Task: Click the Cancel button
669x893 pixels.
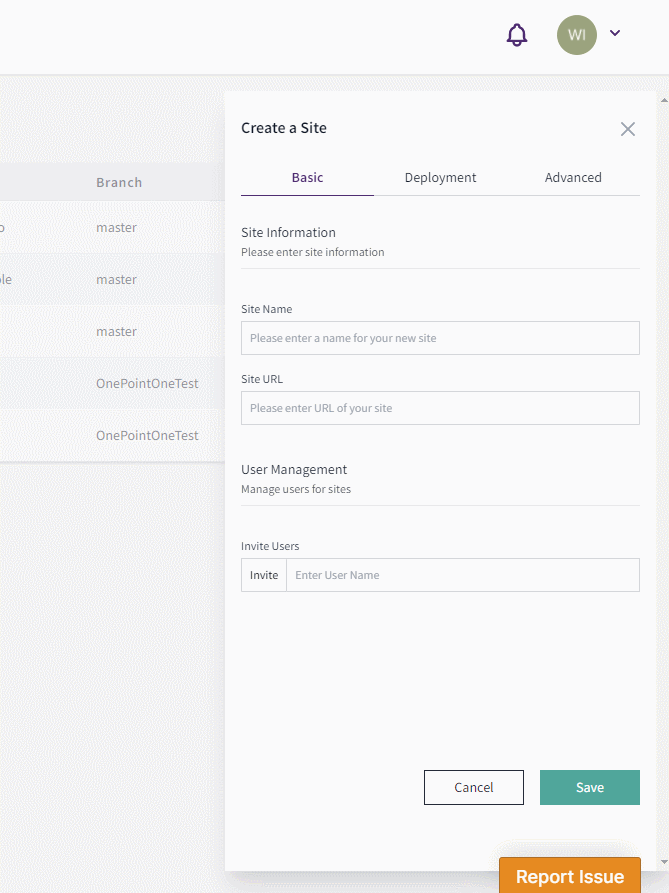Action: tap(474, 788)
